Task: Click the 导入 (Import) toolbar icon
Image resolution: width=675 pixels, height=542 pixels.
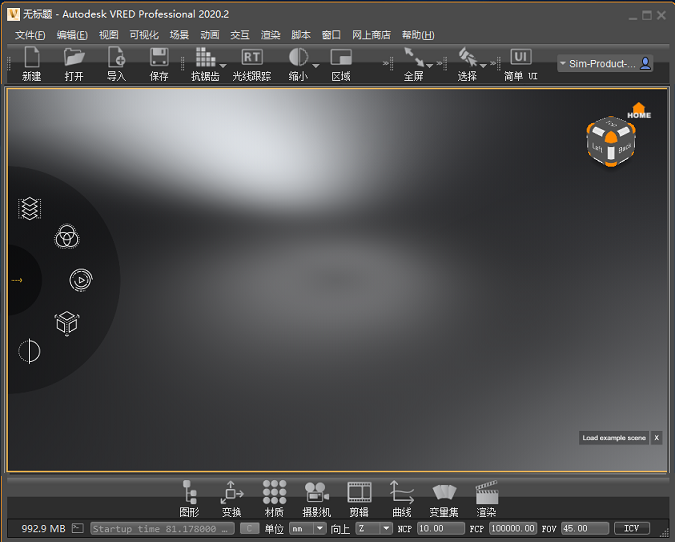Action: (116, 64)
